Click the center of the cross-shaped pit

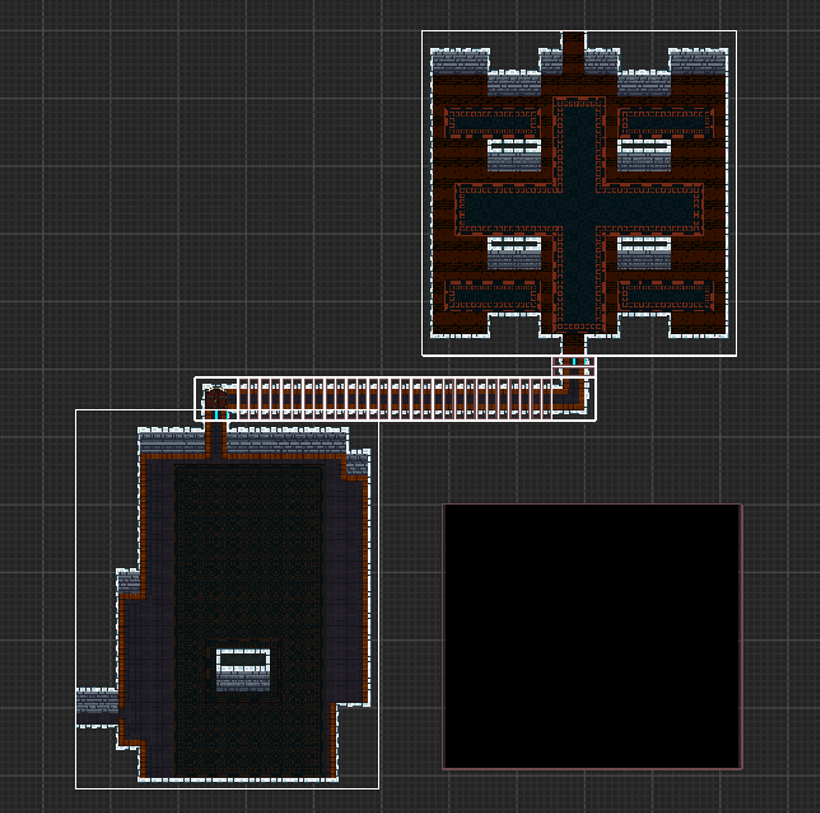point(579,211)
